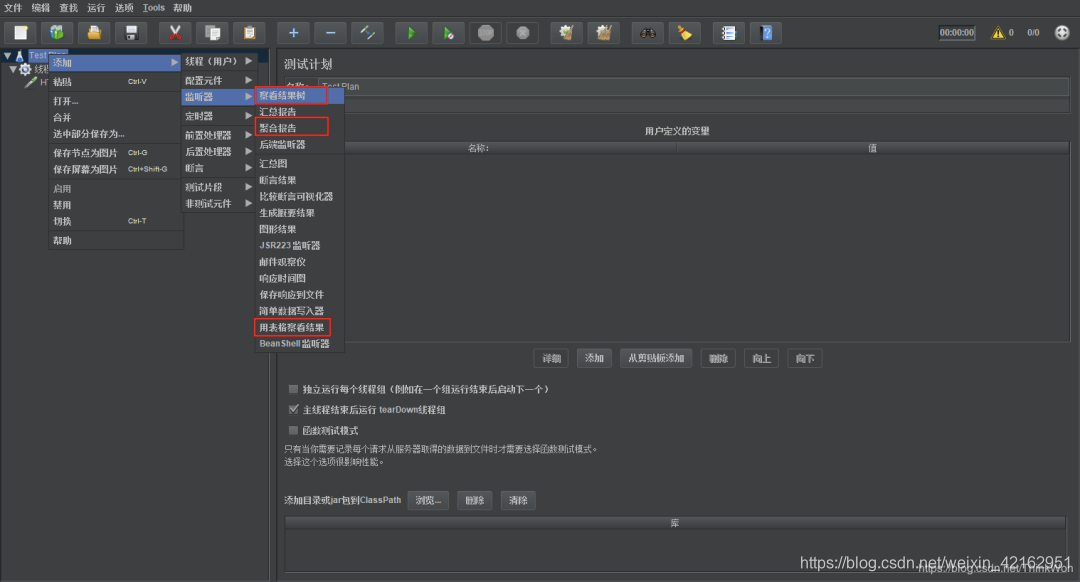Click the Paste clipboard icon

tap(249, 32)
